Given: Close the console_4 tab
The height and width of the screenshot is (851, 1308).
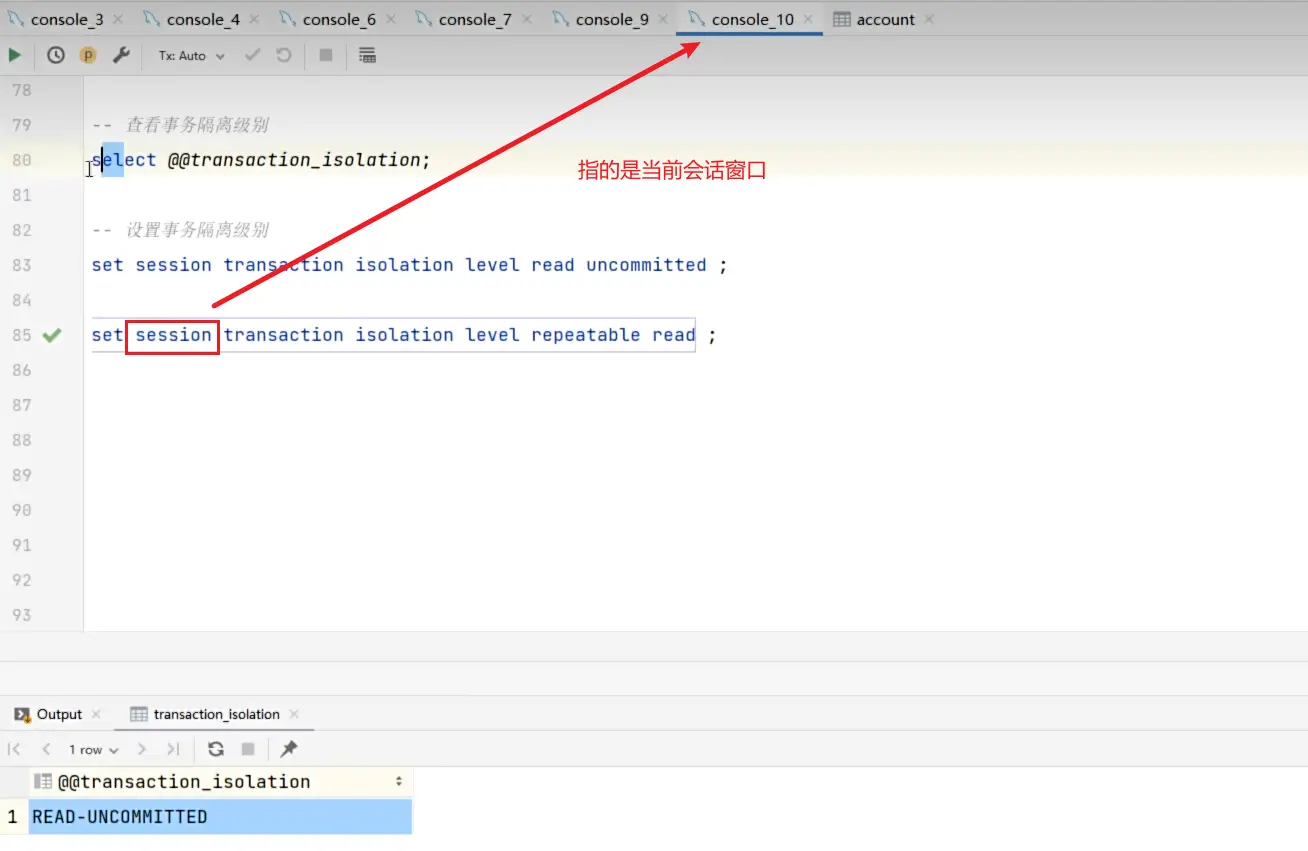Looking at the screenshot, I should pyautogui.click(x=254, y=19).
